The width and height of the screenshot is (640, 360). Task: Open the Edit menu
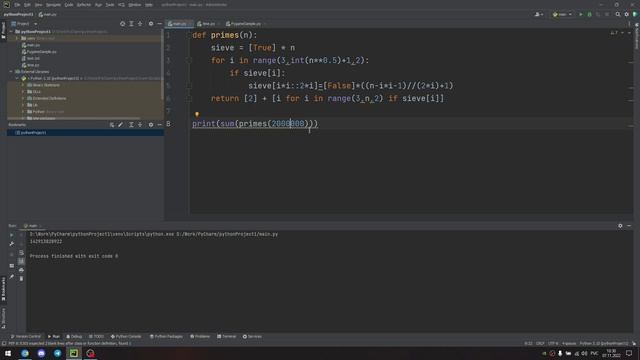point(27,5)
